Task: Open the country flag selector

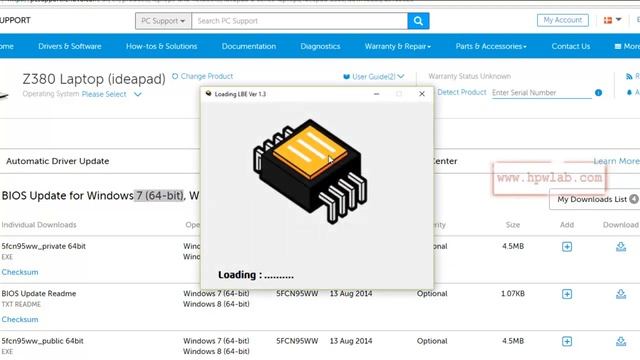Action: [x=612, y=20]
